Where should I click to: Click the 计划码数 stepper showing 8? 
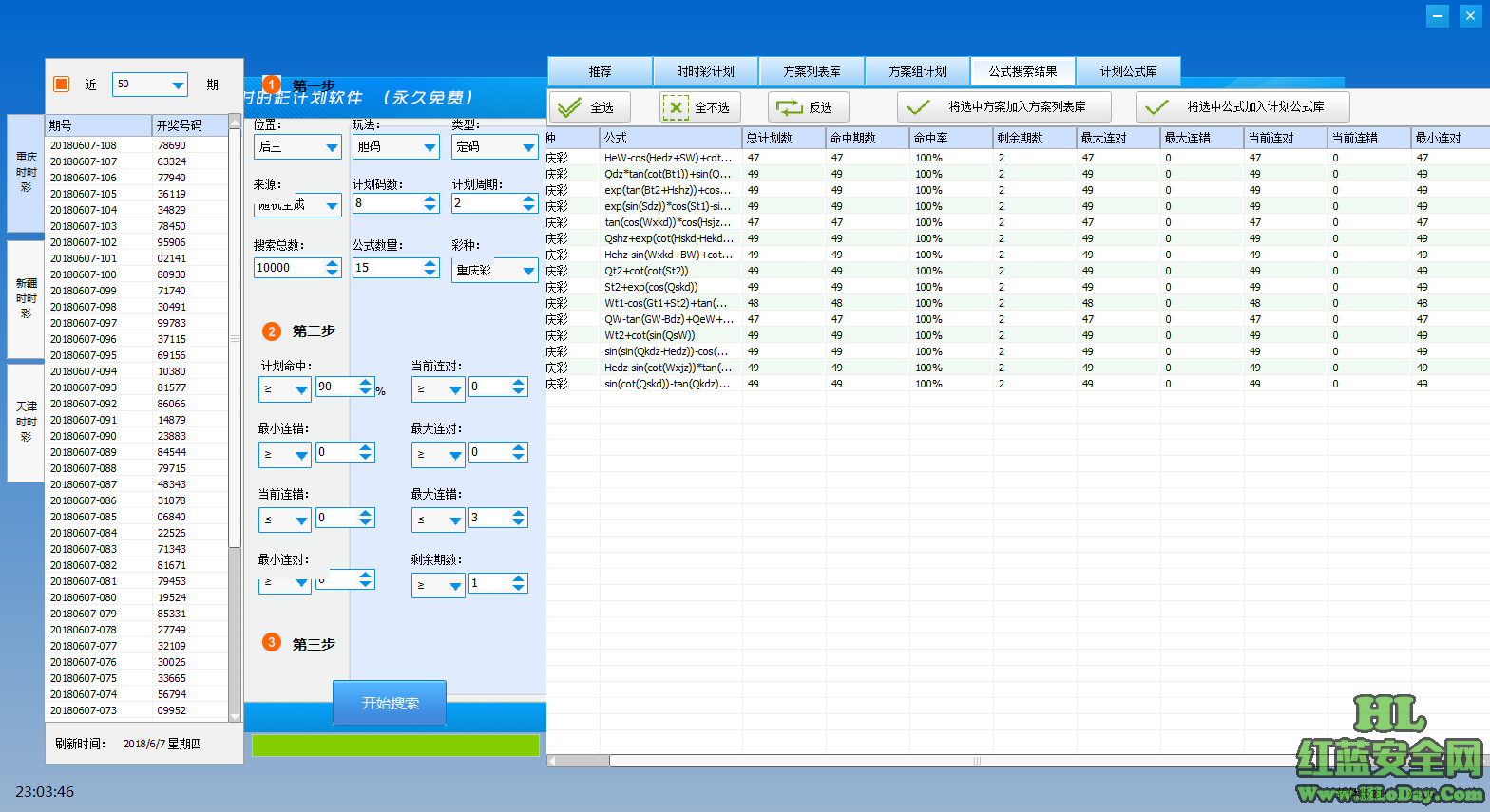(x=395, y=203)
